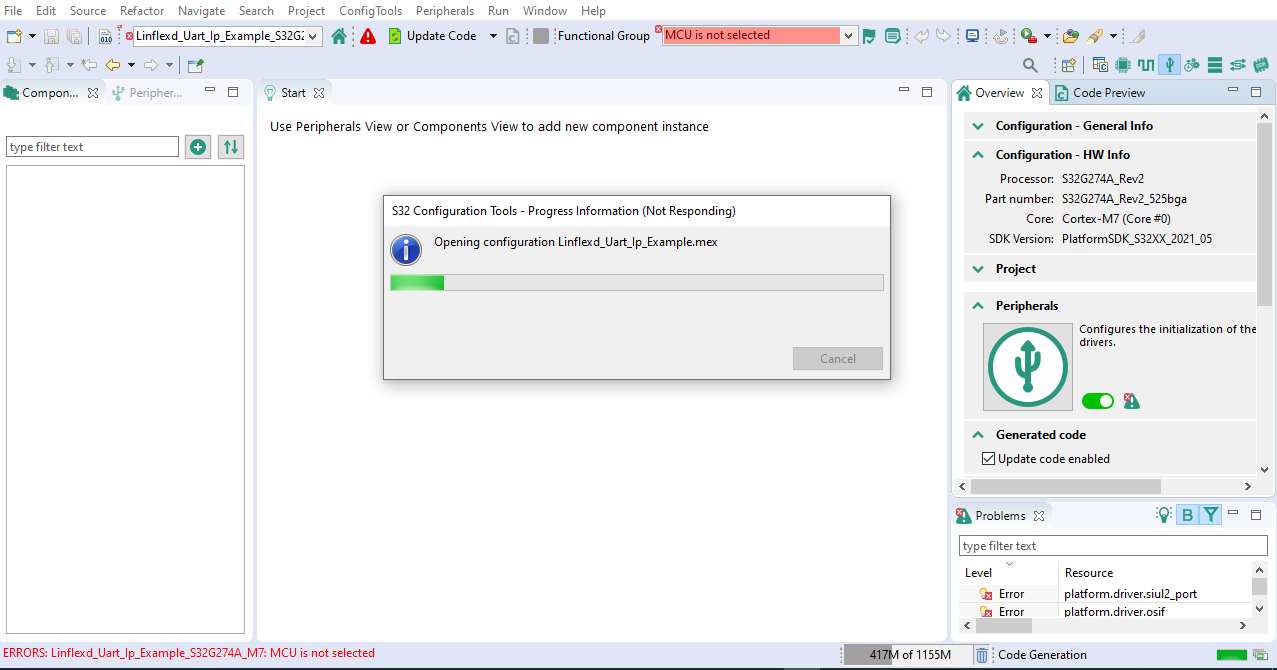This screenshot has height=670, width=1277.
Task: Click the Functional Group label in toolbar
Action: 604,36
